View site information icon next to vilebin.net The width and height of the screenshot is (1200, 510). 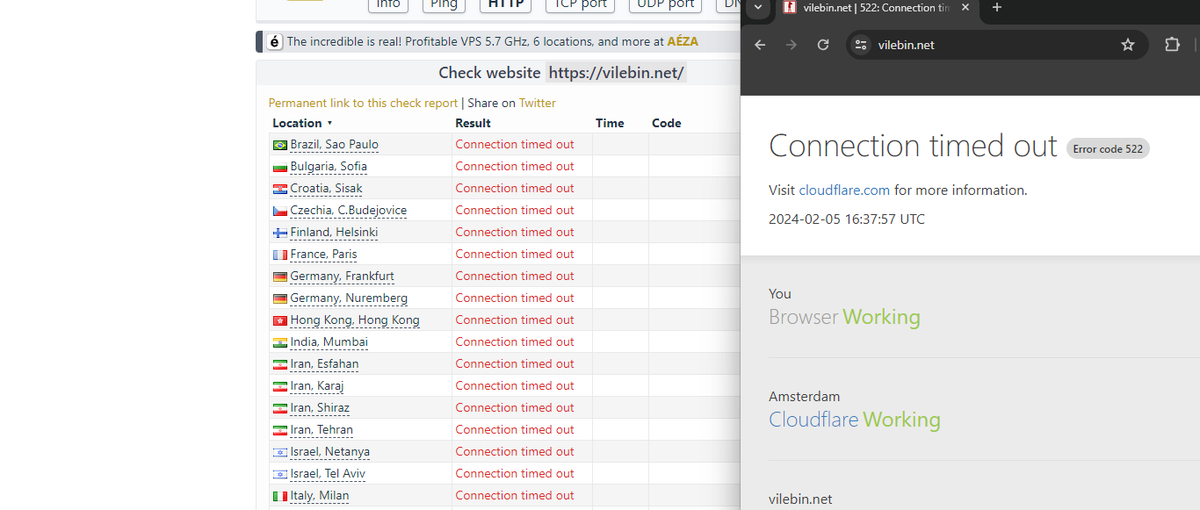click(x=860, y=45)
